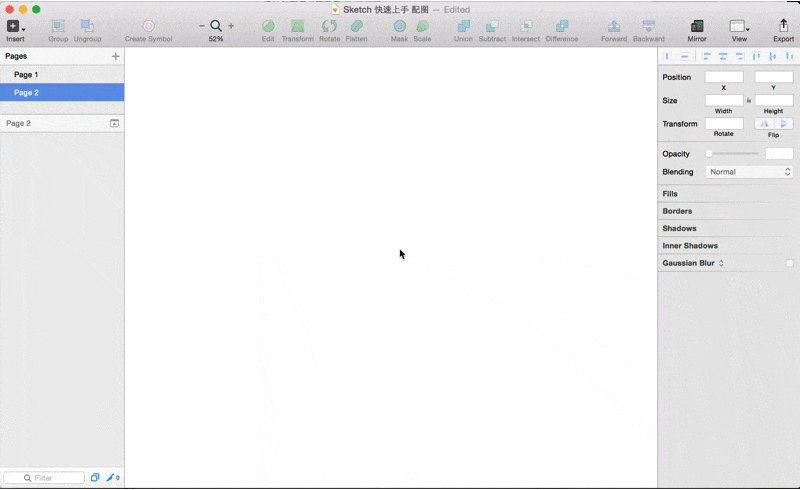This screenshot has width=800, height=490.
Task: Distribute horizontally alignment icon
Action: (x=667, y=56)
